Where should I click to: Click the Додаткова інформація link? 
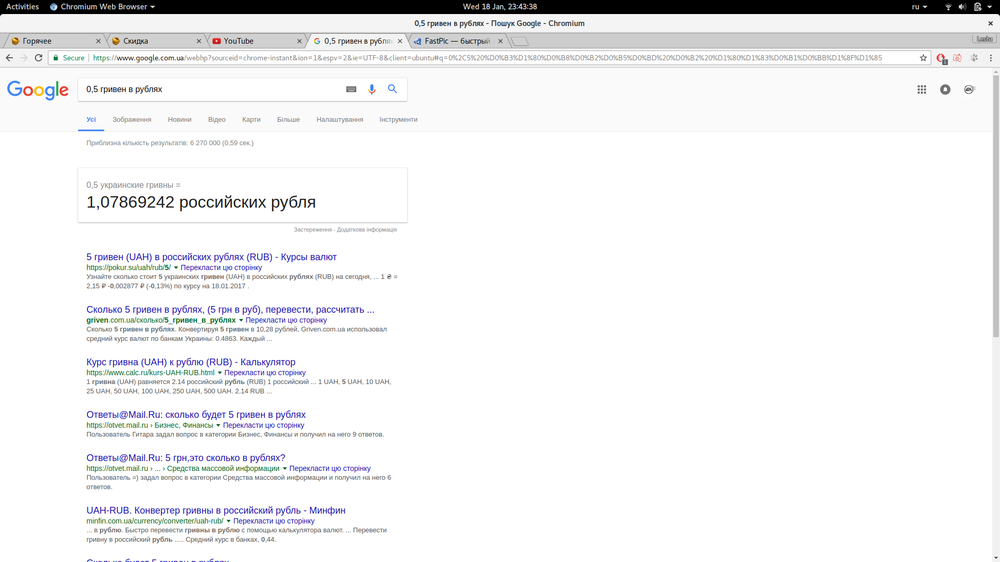367,230
